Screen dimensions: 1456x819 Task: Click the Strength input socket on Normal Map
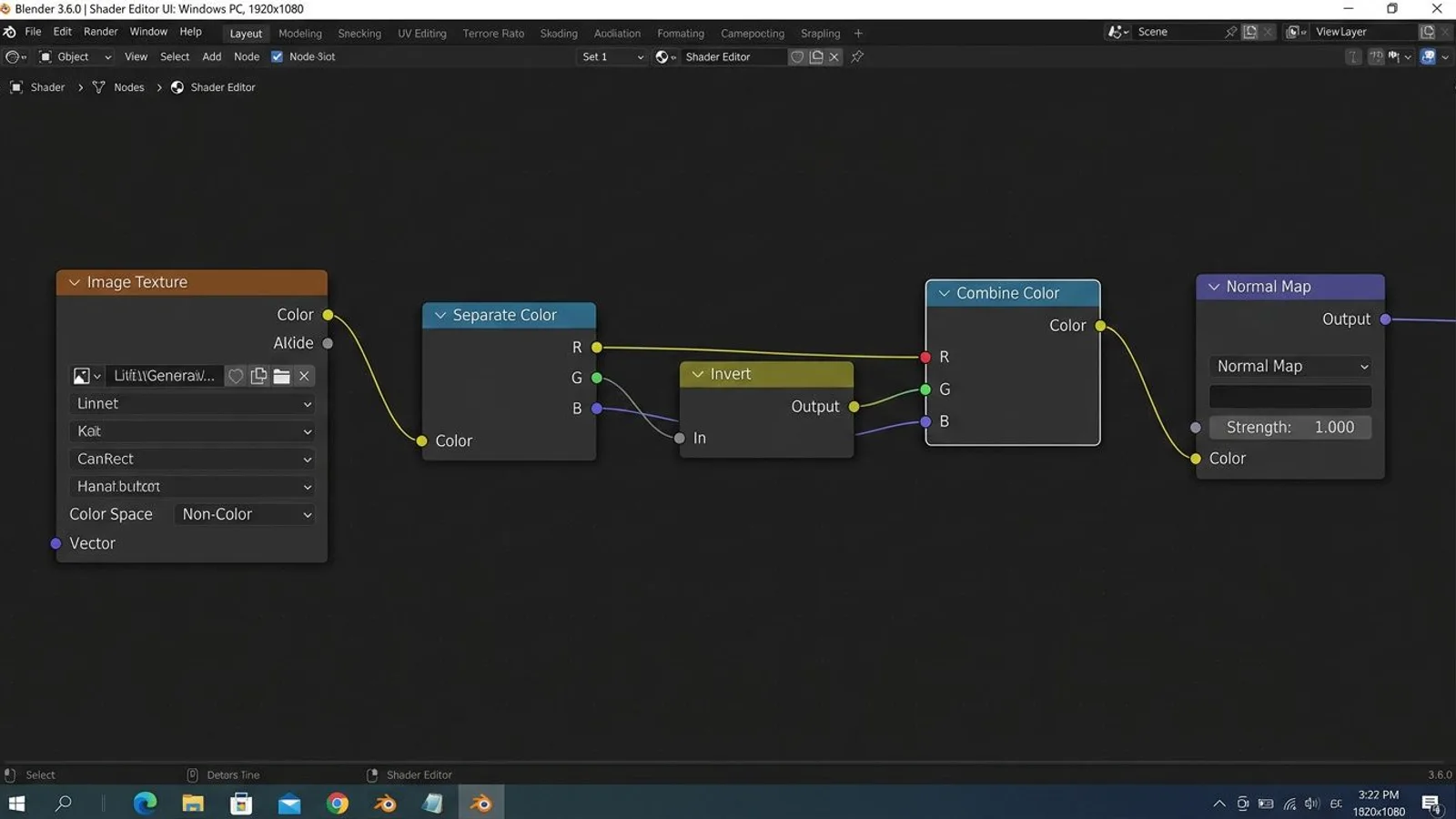(1196, 427)
